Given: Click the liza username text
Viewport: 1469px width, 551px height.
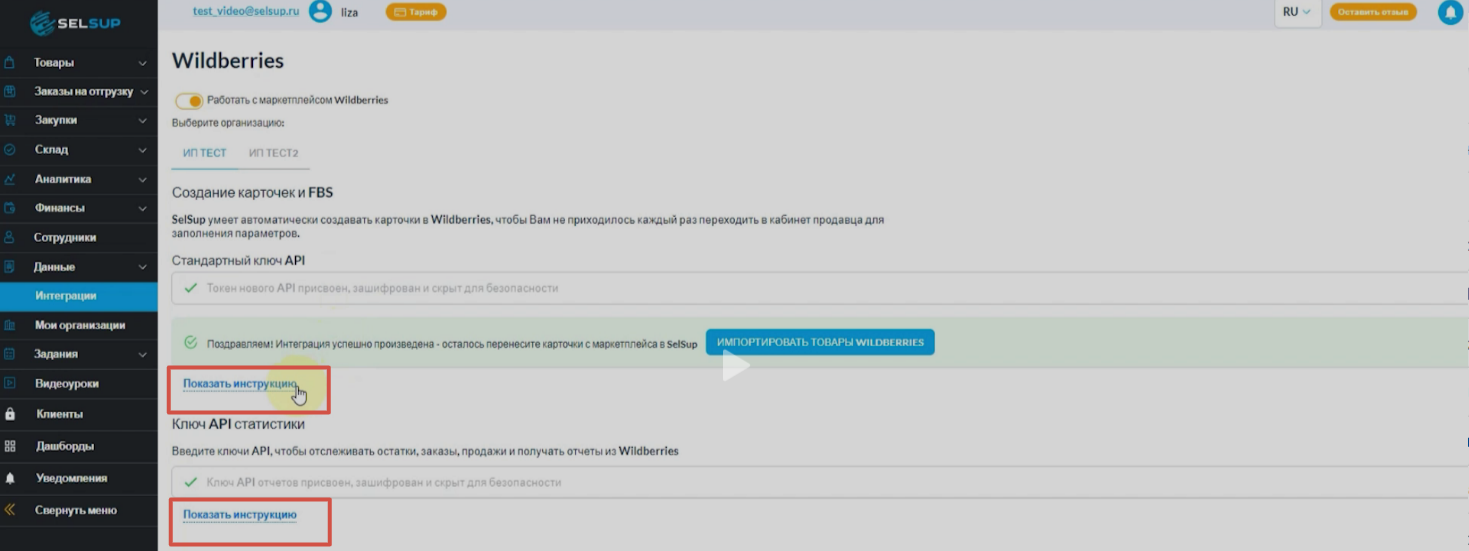Looking at the screenshot, I should (350, 13).
